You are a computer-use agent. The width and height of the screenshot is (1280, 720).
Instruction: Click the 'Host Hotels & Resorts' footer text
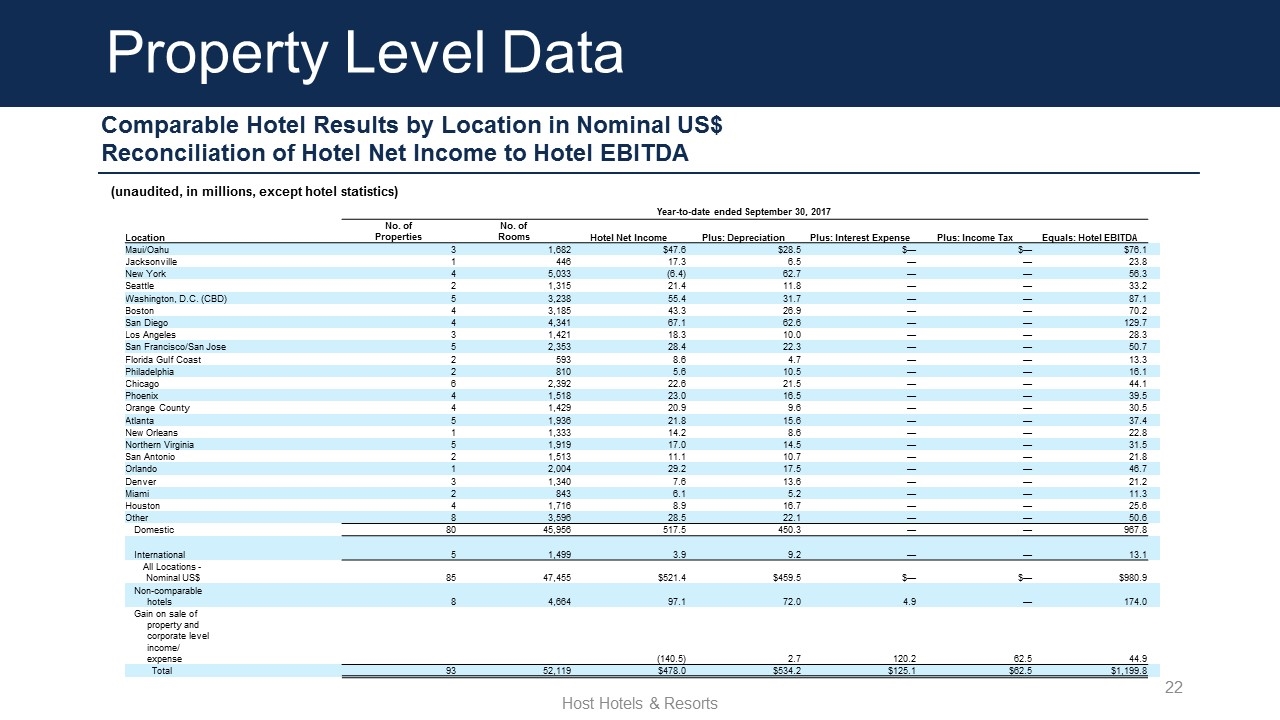[x=640, y=703]
